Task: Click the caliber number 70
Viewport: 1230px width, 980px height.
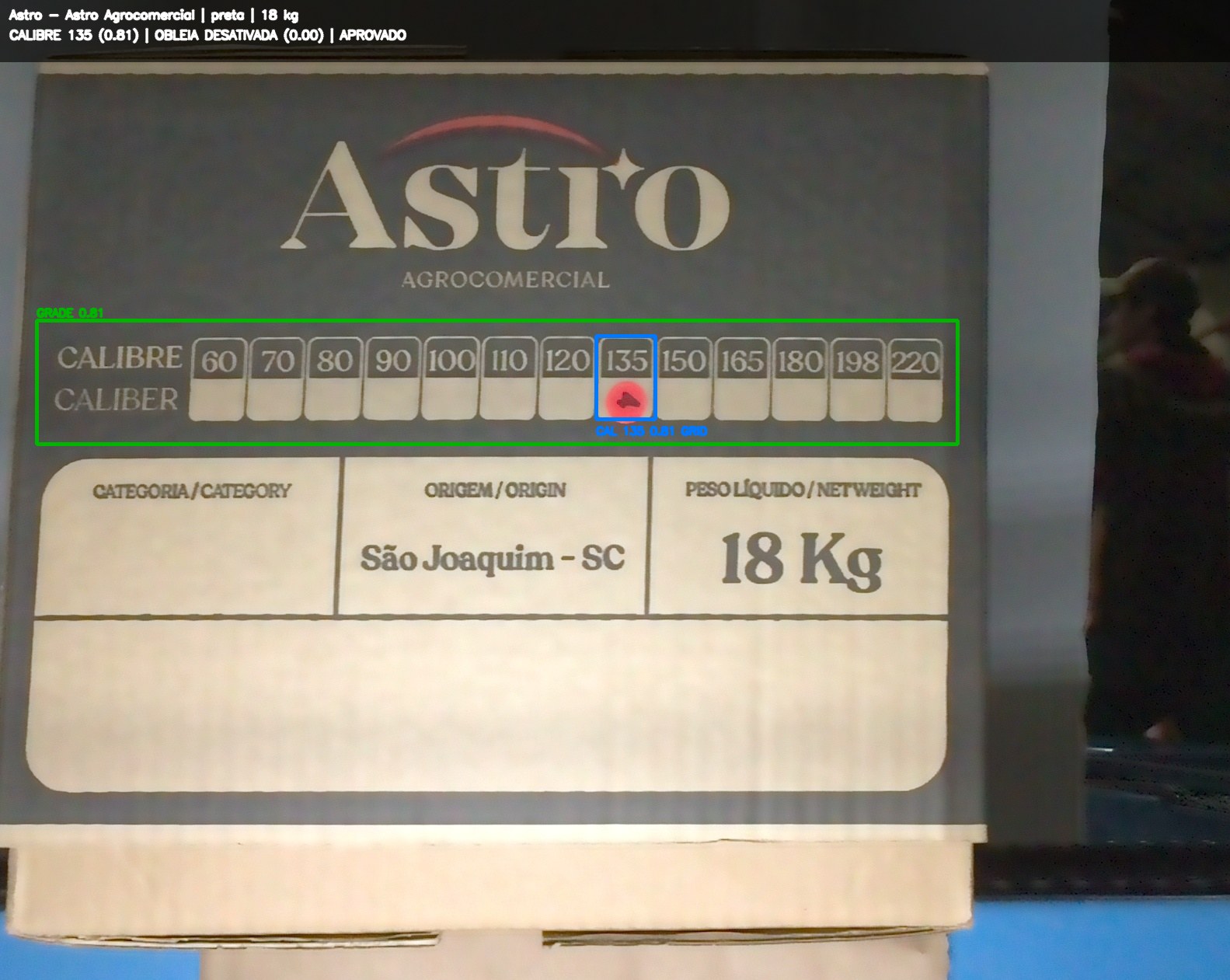Action: (277, 361)
